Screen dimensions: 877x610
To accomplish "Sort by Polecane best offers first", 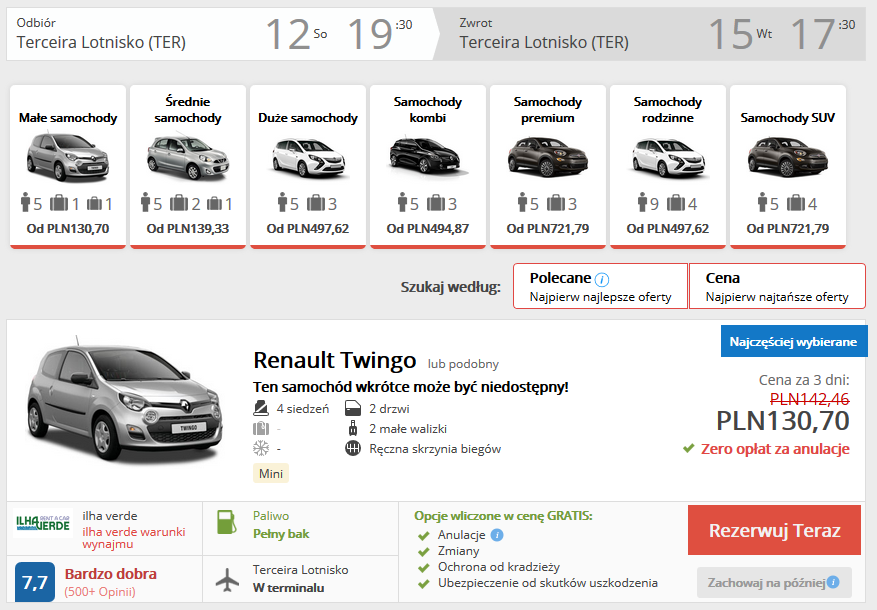I will pyautogui.click(x=601, y=286).
